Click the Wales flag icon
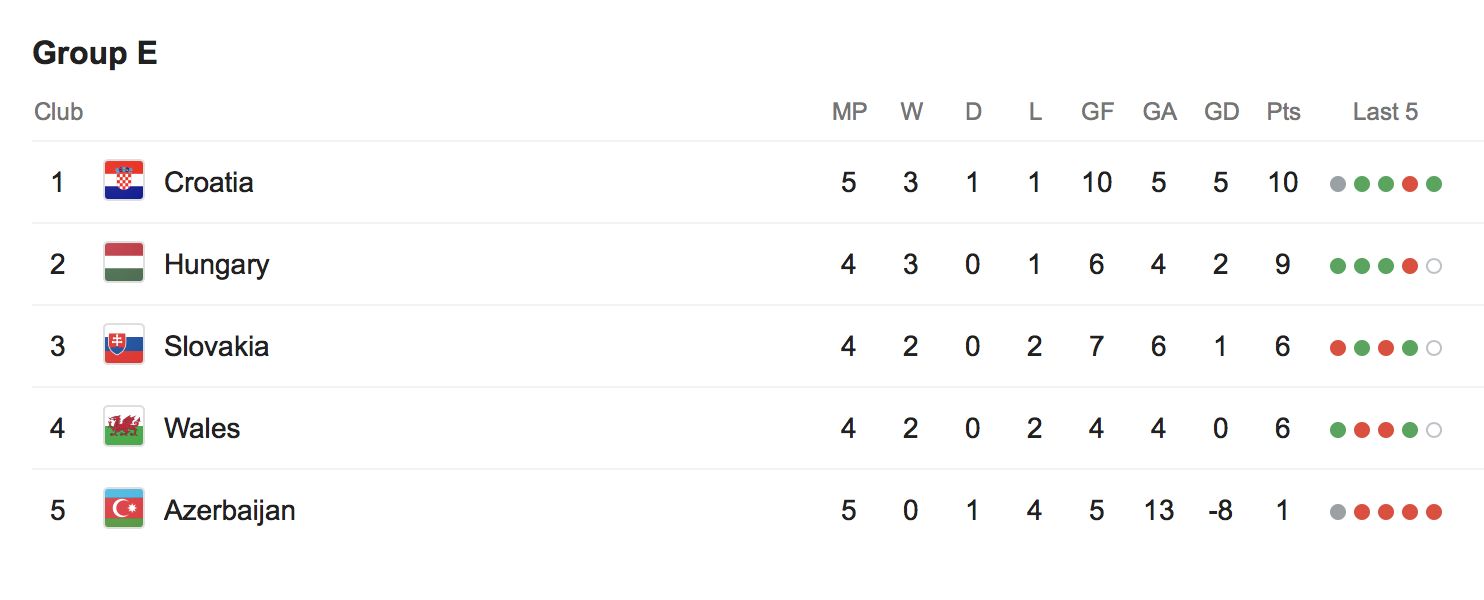This screenshot has height=600, width=1484. pyautogui.click(x=124, y=427)
